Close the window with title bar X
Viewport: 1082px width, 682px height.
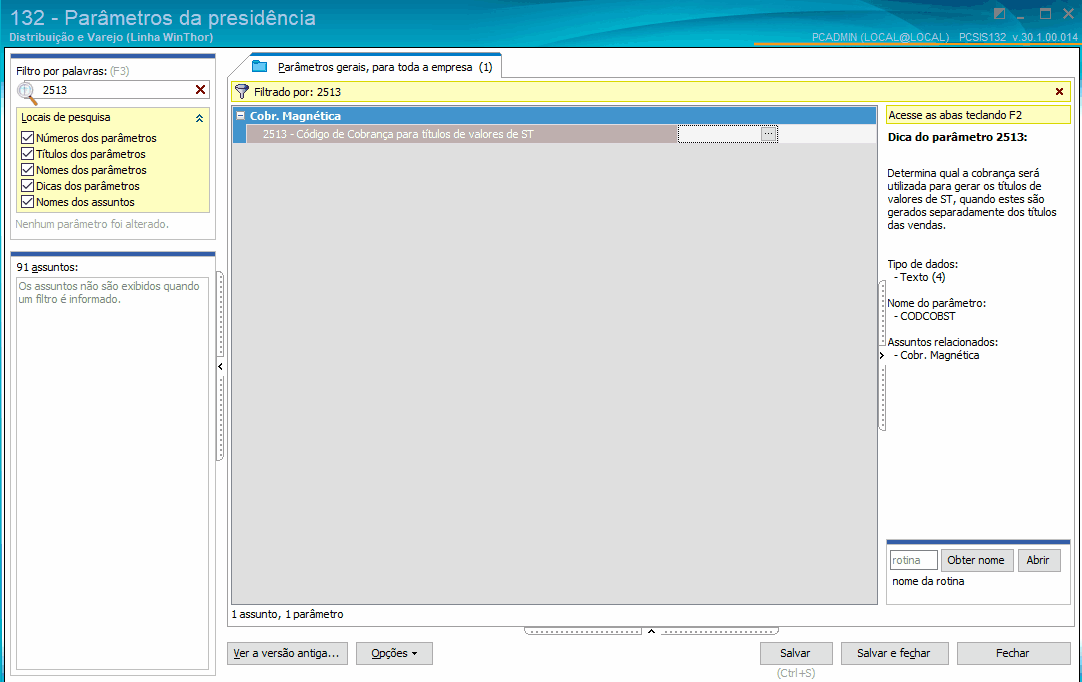point(1068,14)
